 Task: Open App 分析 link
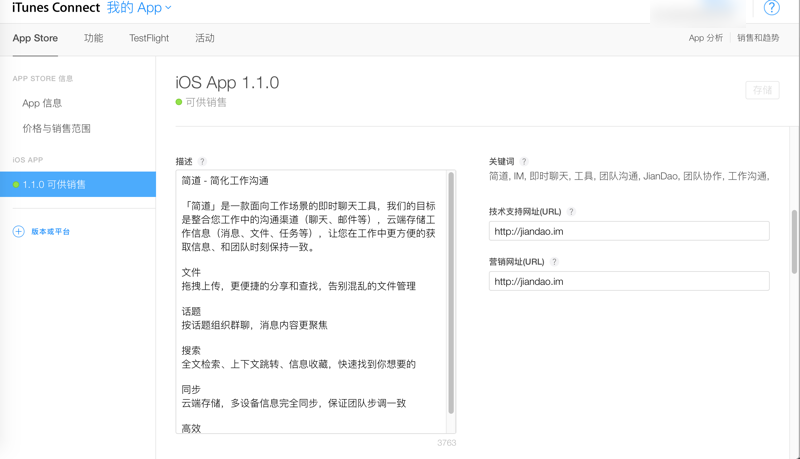coord(705,38)
